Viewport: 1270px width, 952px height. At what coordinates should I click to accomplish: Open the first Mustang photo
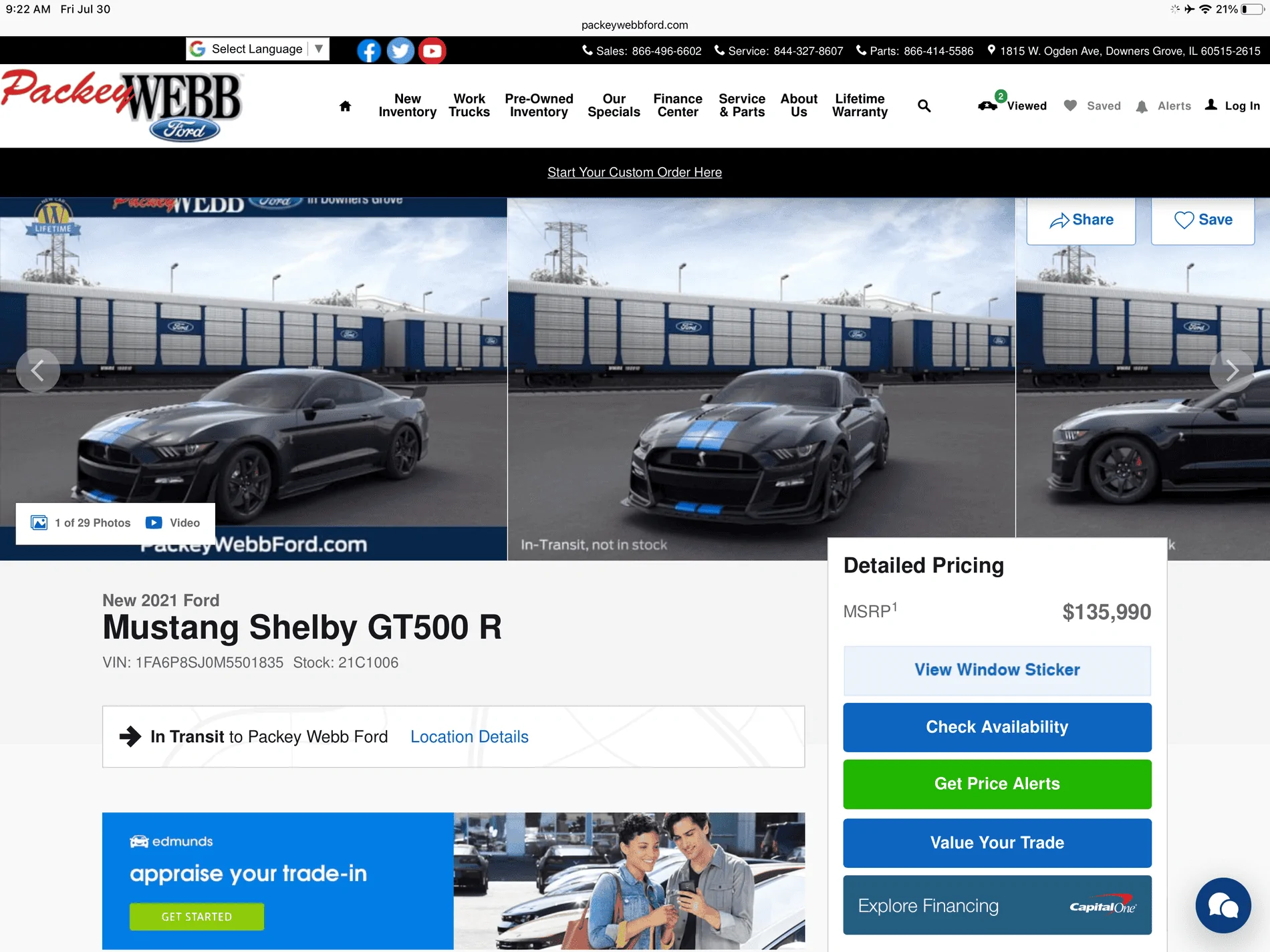coord(253,379)
